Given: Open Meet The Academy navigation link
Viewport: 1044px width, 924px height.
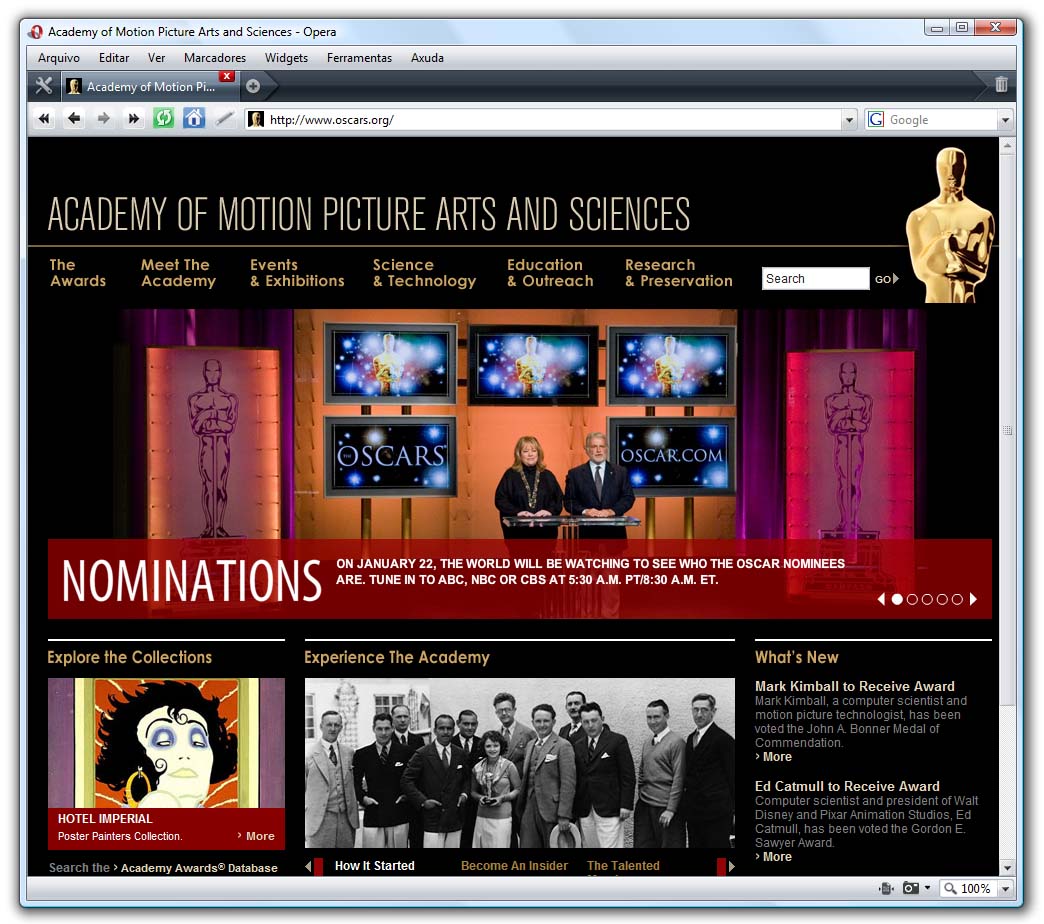Looking at the screenshot, I should [178, 273].
